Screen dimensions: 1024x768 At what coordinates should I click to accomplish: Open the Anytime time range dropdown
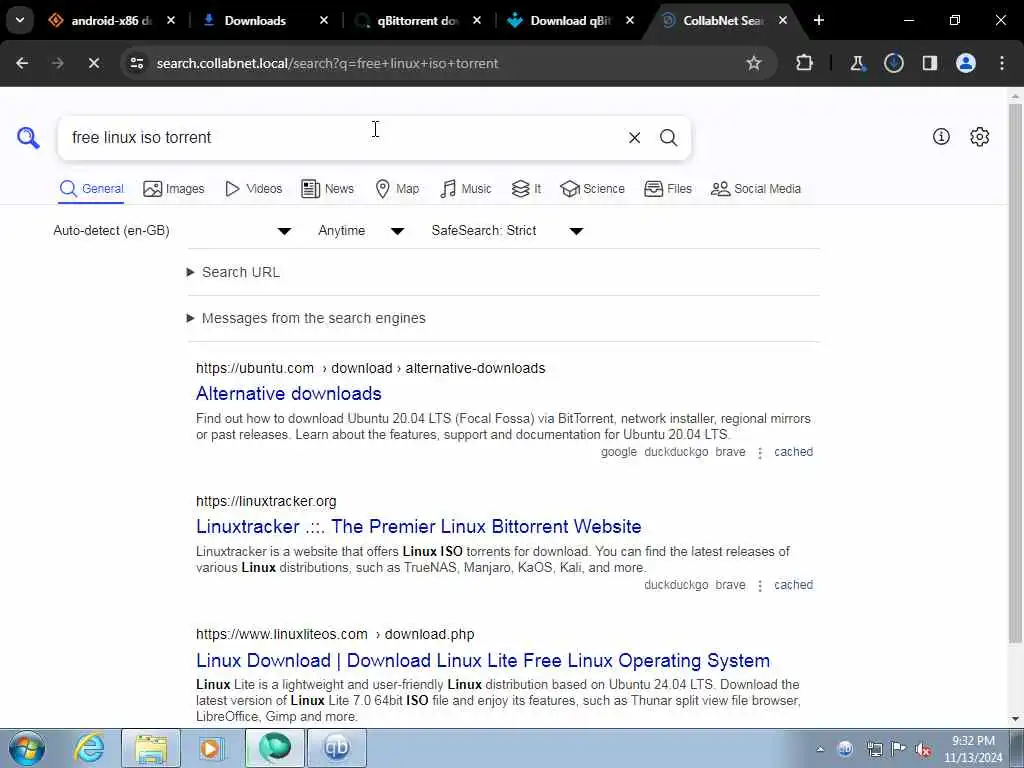click(361, 231)
